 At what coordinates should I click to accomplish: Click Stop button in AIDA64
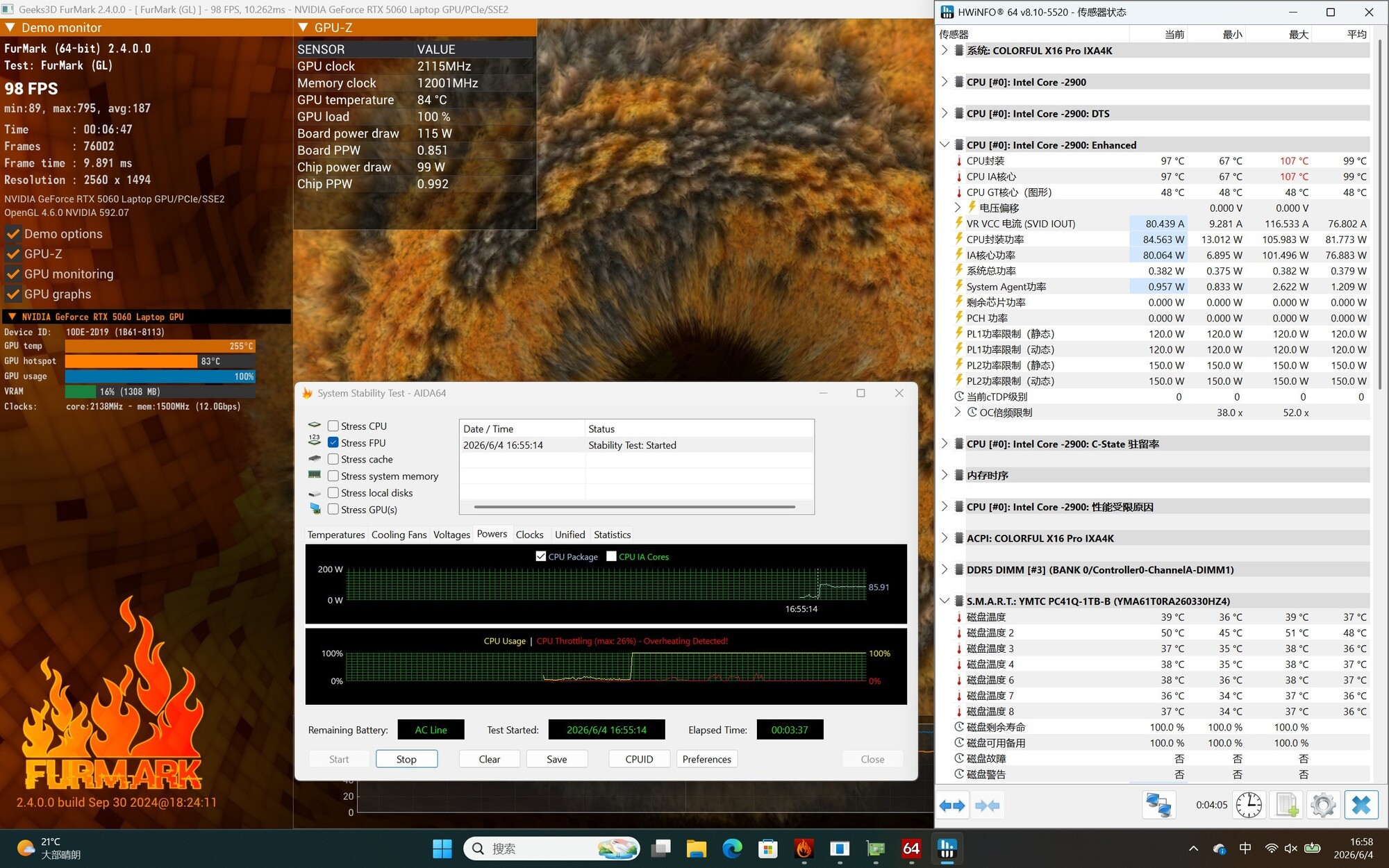[x=406, y=759]
